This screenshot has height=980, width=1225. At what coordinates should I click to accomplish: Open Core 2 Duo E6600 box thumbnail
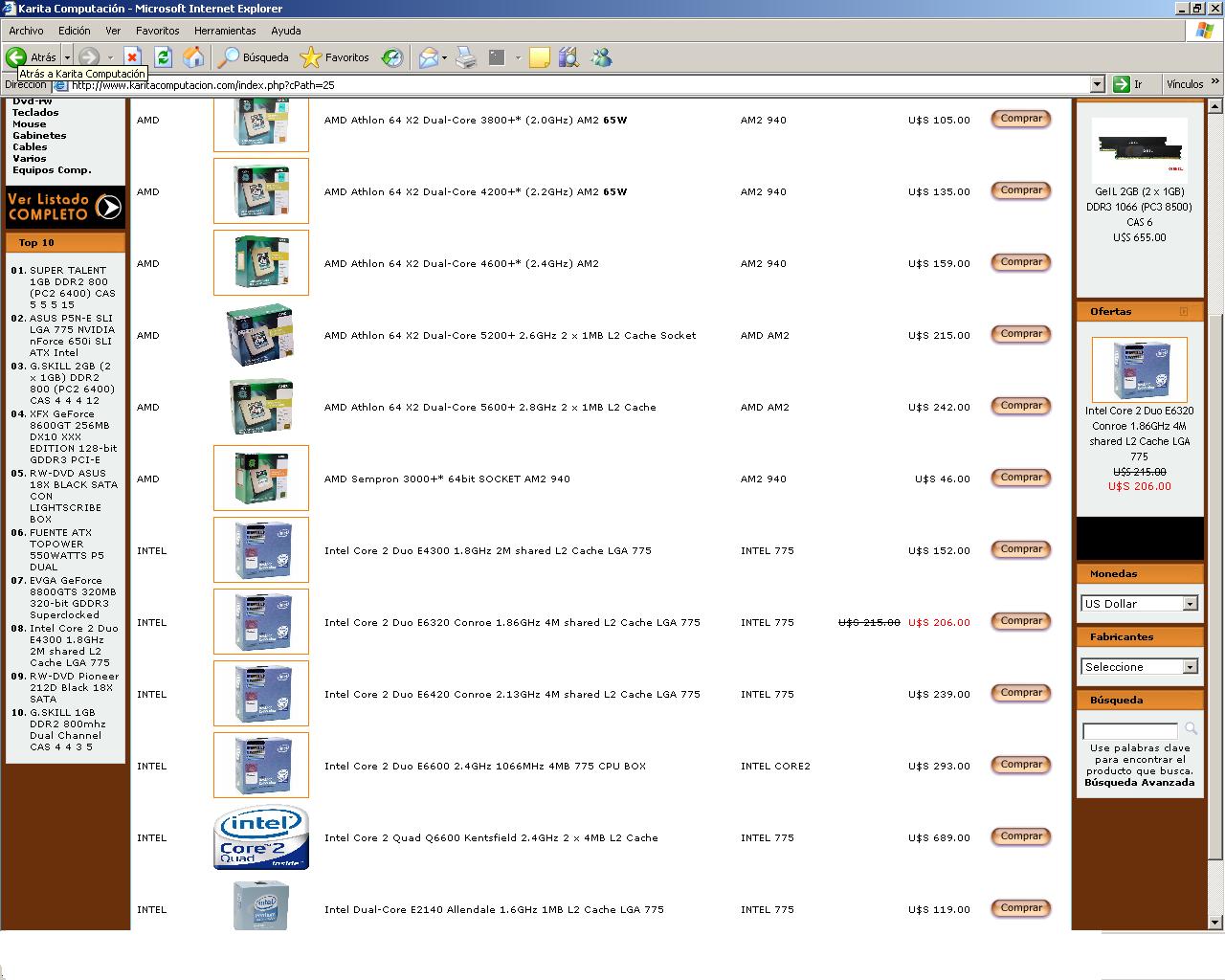tap(261, 765)
